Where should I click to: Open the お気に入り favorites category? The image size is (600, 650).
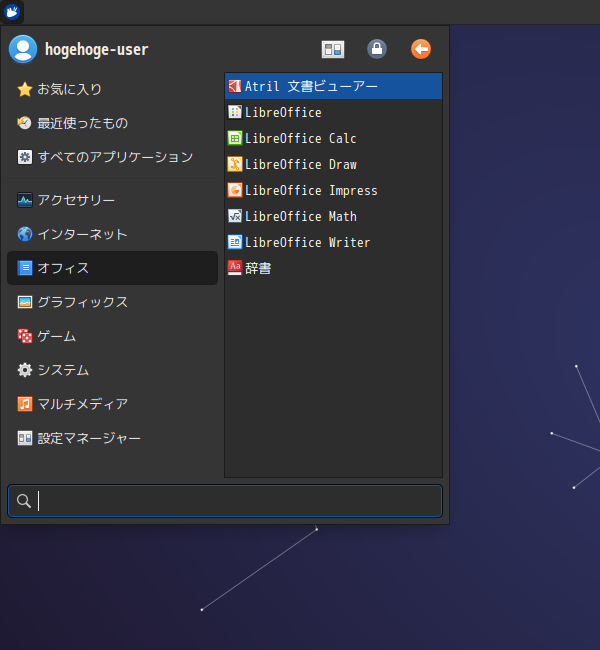click(112, 89)
